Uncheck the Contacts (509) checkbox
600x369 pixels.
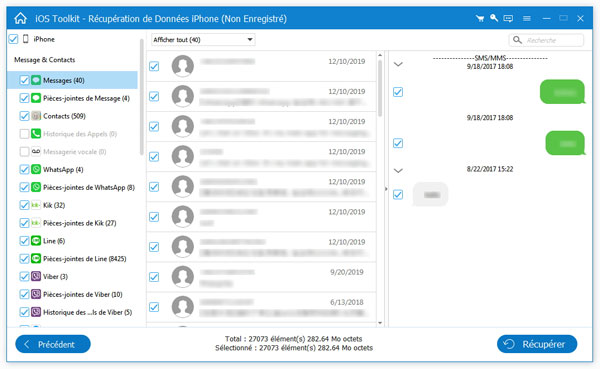coord(24,116)
